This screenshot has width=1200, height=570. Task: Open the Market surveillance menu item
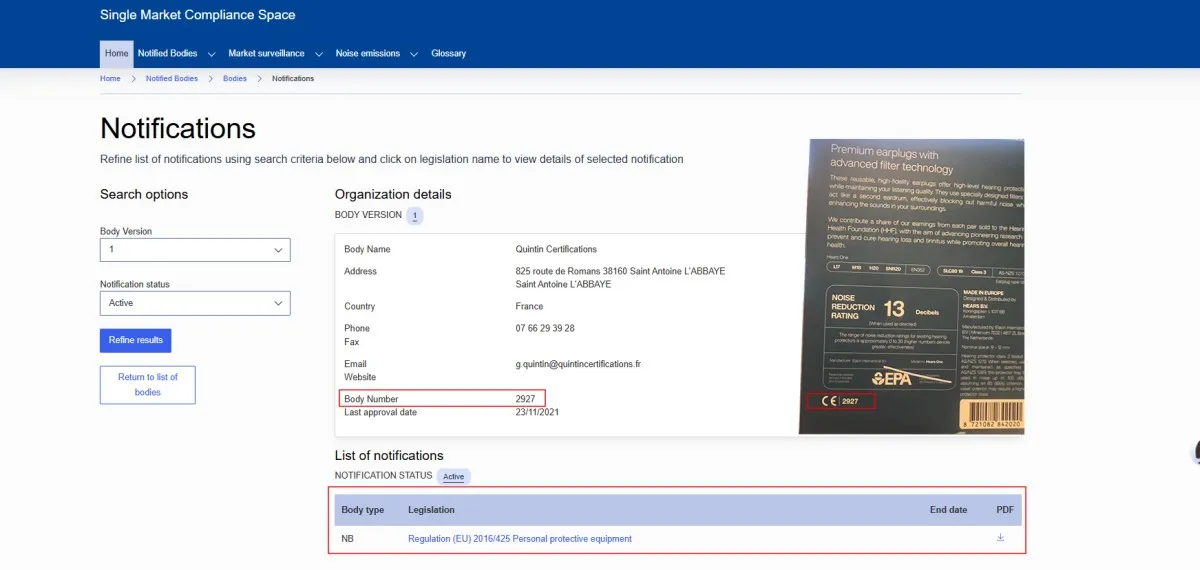tap(266, 54)
